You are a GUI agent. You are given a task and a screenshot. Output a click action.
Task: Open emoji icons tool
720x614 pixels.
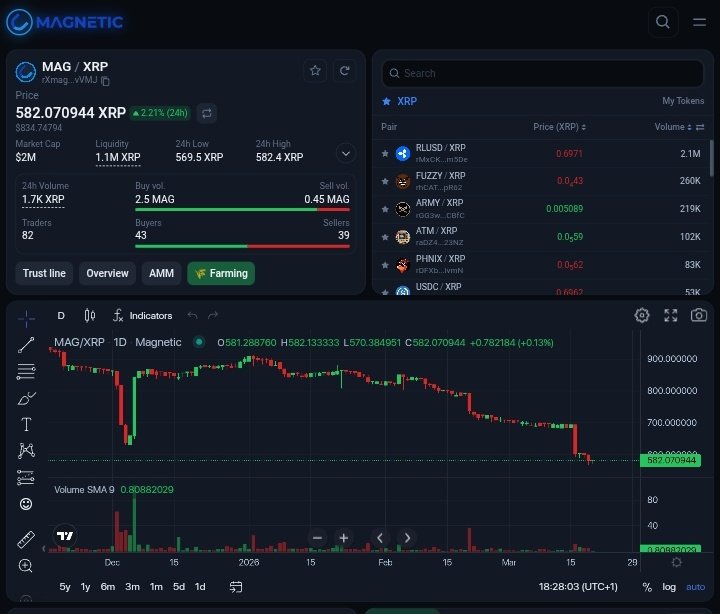(x=26, y=504)
